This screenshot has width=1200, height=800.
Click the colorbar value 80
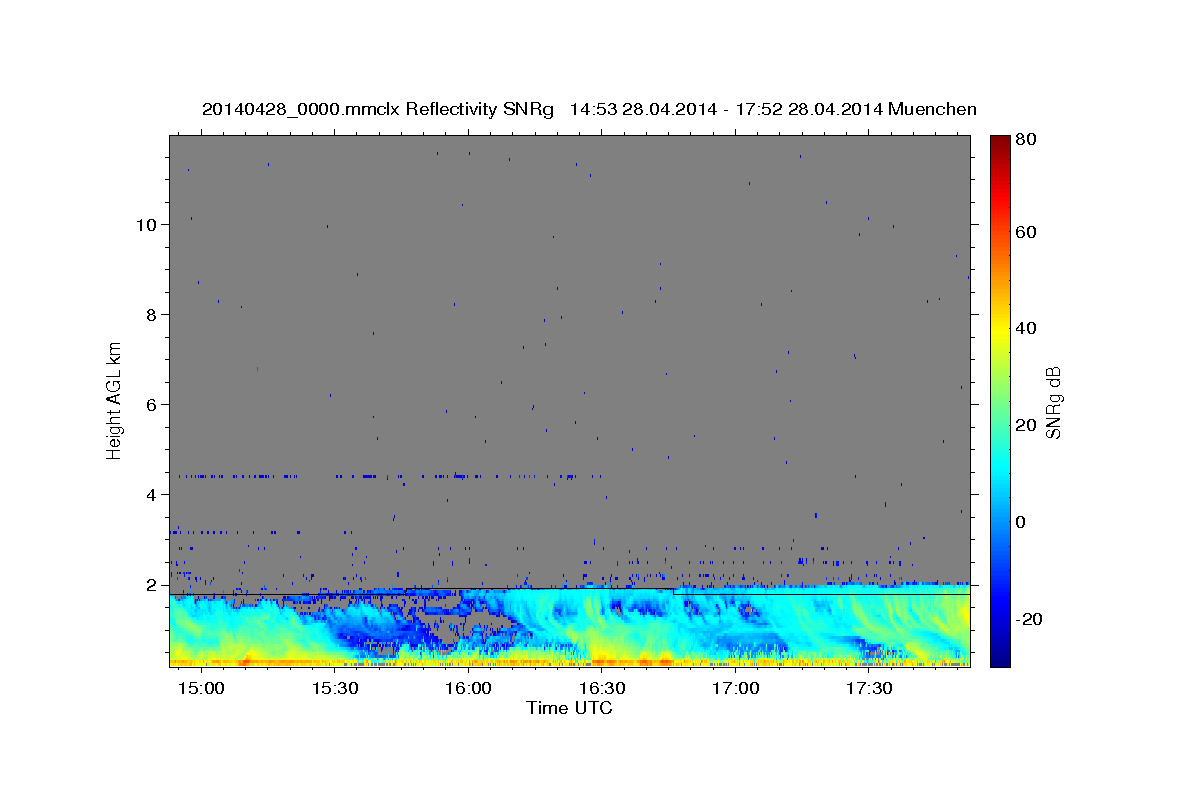pyautogui.click(x=1024, y=140)
